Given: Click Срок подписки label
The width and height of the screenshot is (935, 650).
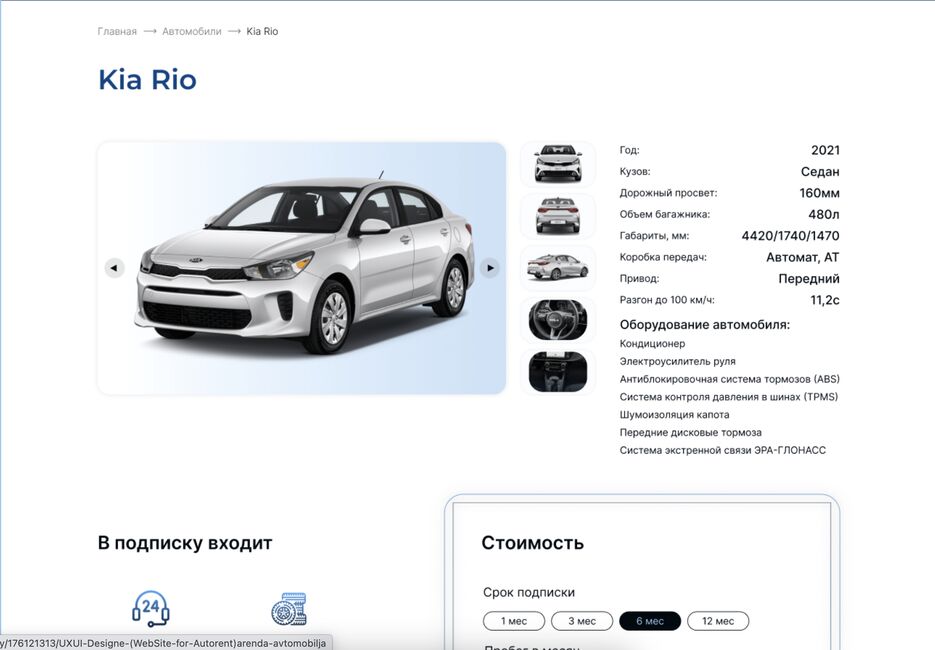Looking at the screenshot, I should (529, 592).
